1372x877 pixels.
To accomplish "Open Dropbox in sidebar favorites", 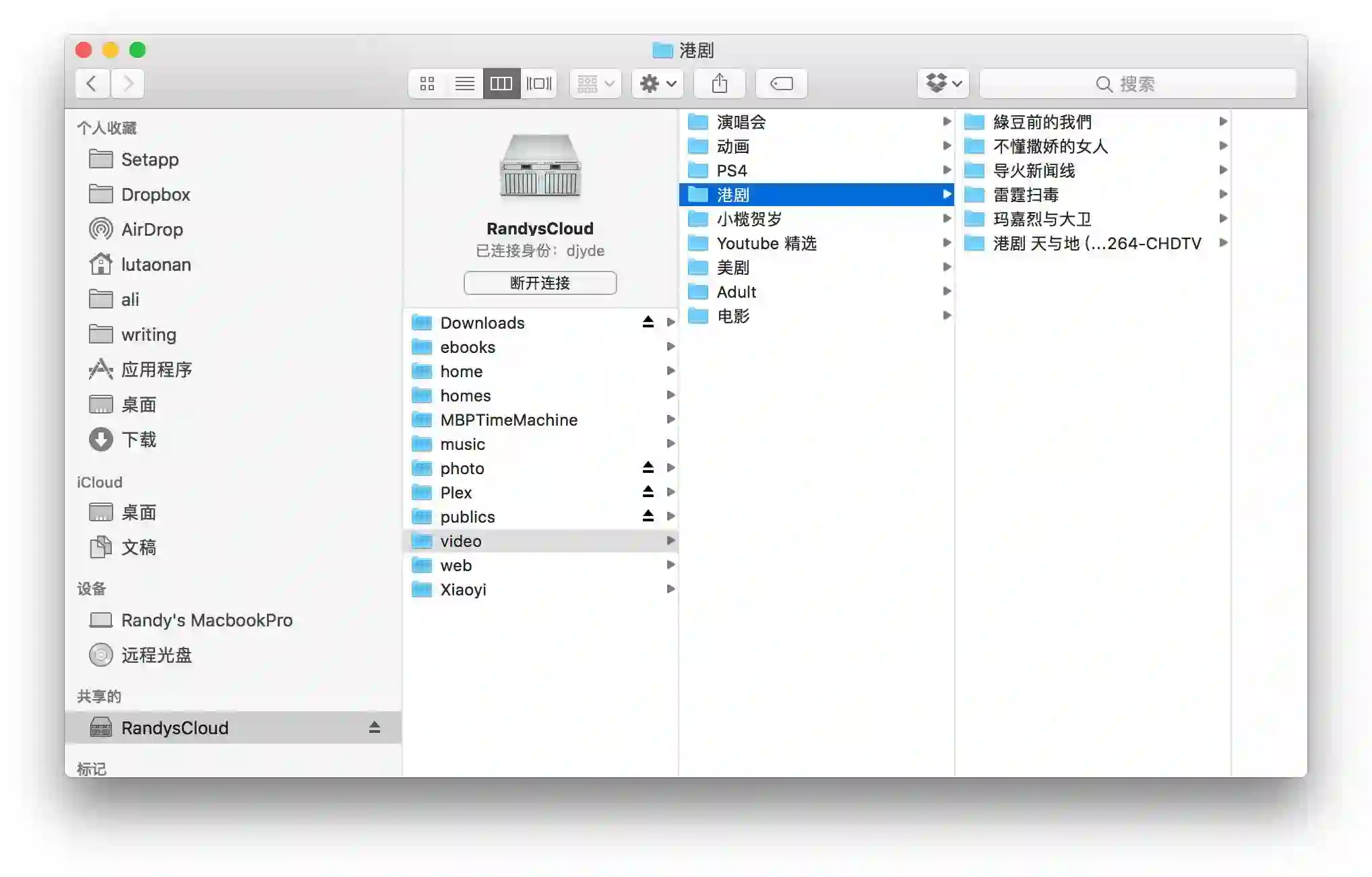I will 155,195.
